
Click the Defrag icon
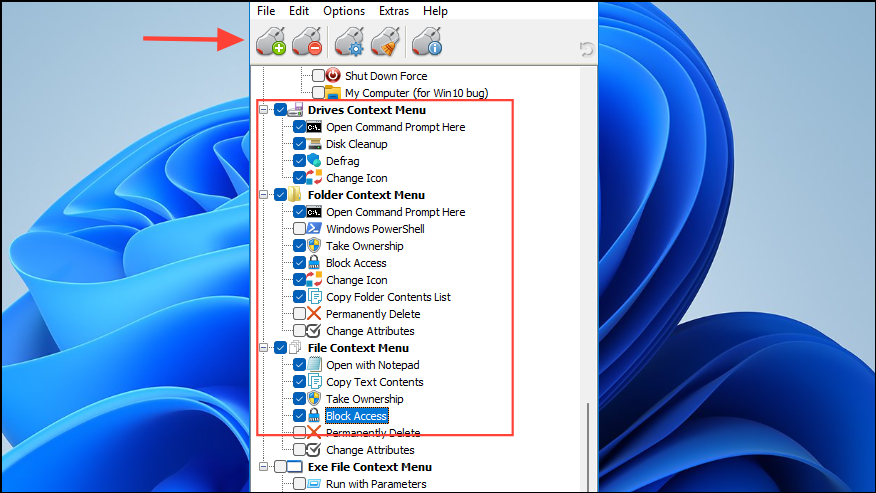(x=315, y=160)
